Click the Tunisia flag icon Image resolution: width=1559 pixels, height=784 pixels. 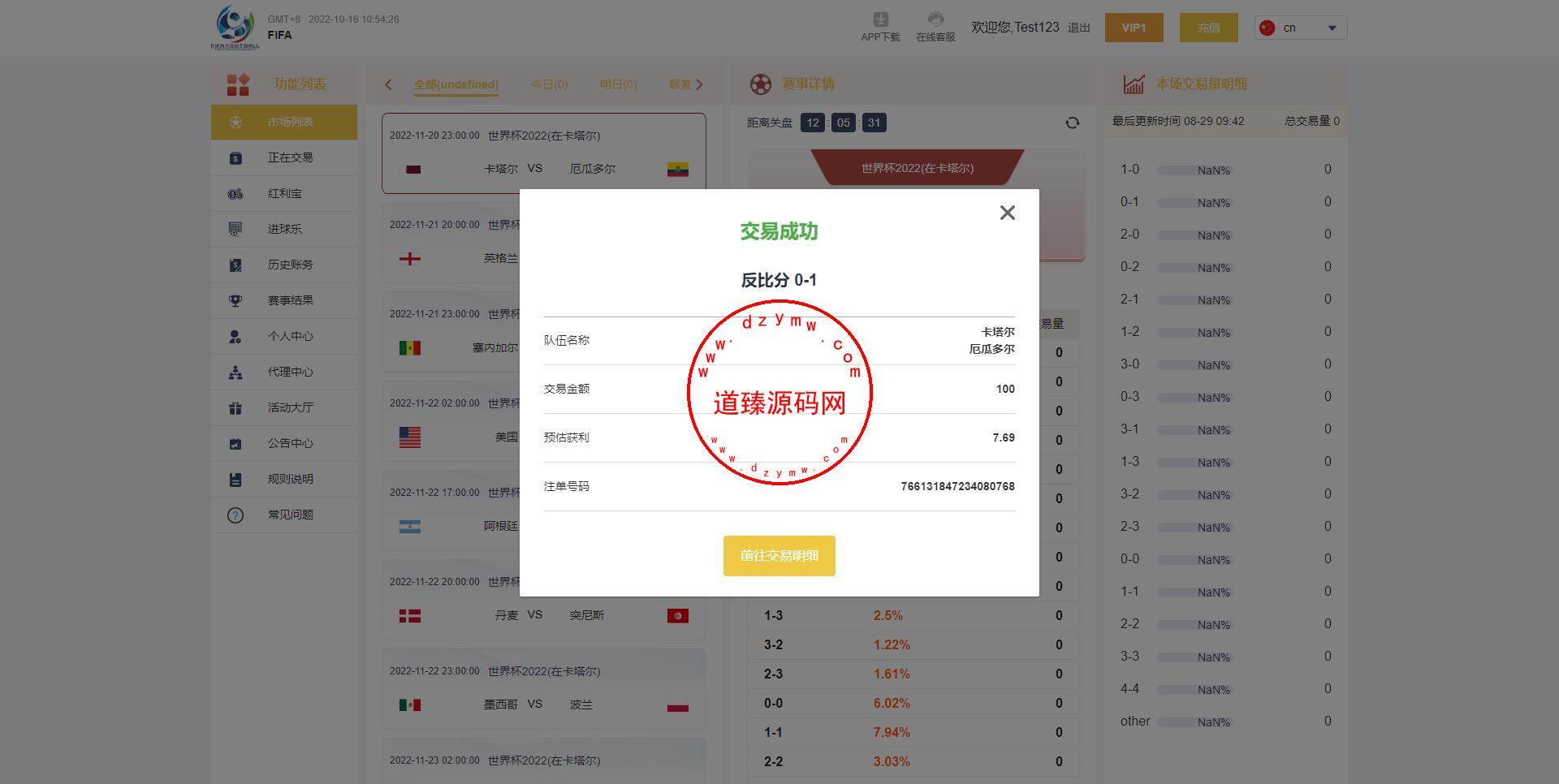tap(677, 616)
